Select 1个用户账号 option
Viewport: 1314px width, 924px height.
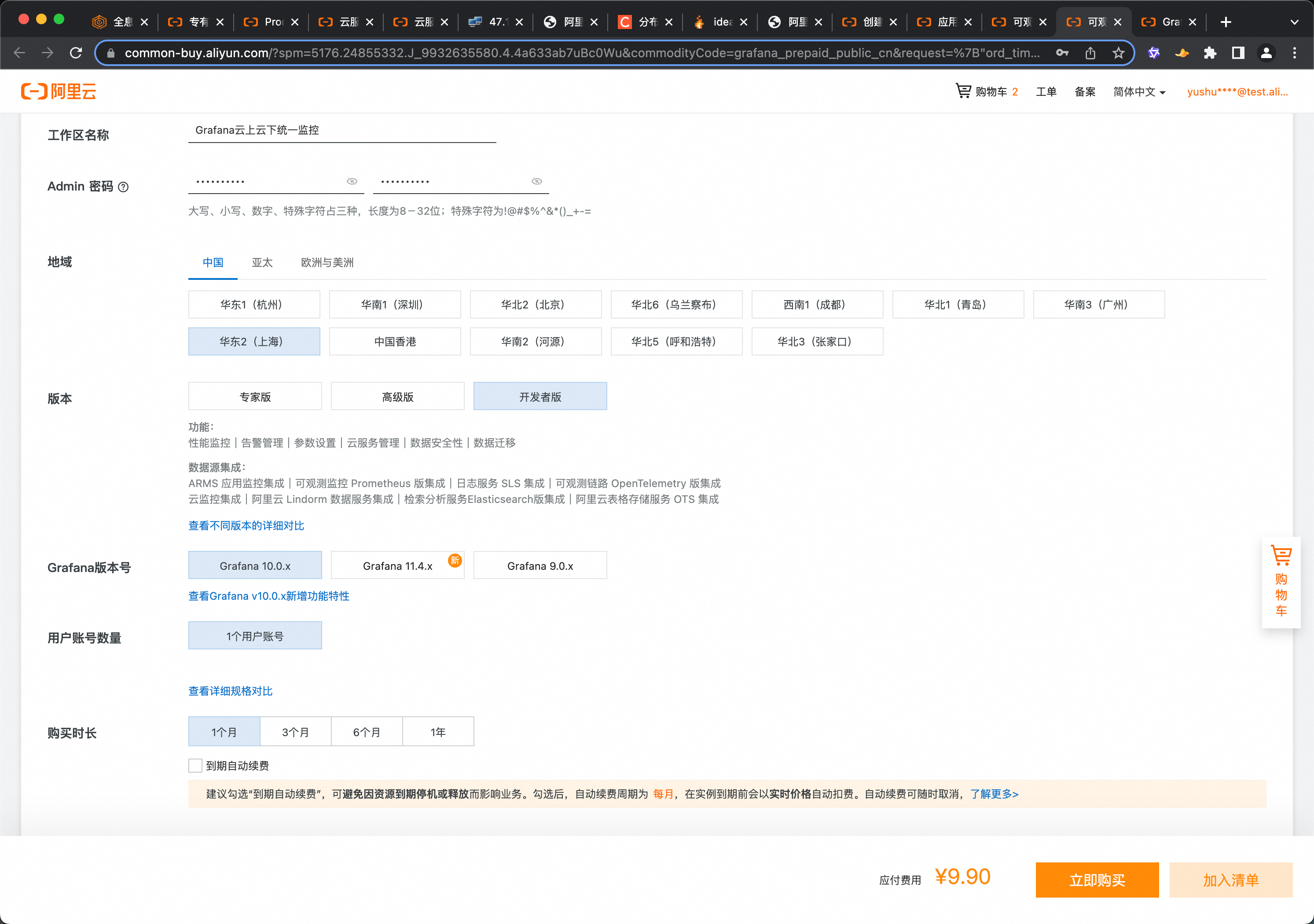255,636
